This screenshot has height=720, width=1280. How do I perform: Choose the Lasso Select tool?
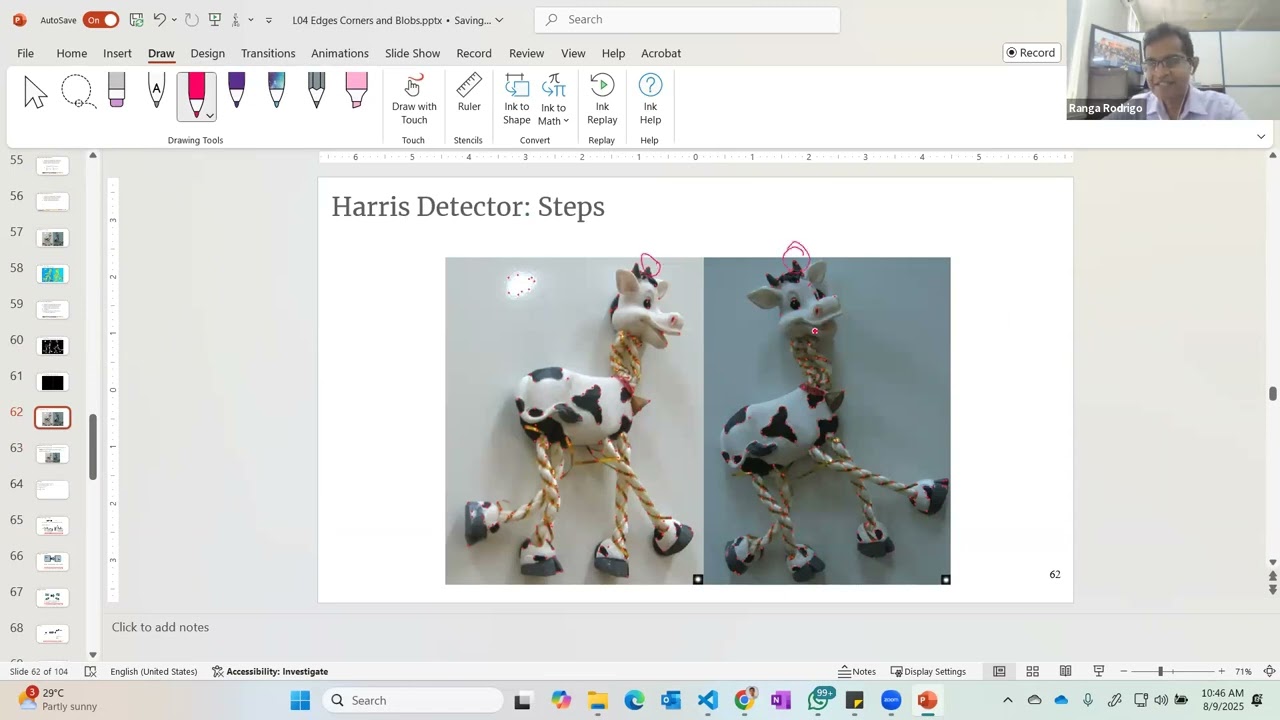[x=77, y=92]
